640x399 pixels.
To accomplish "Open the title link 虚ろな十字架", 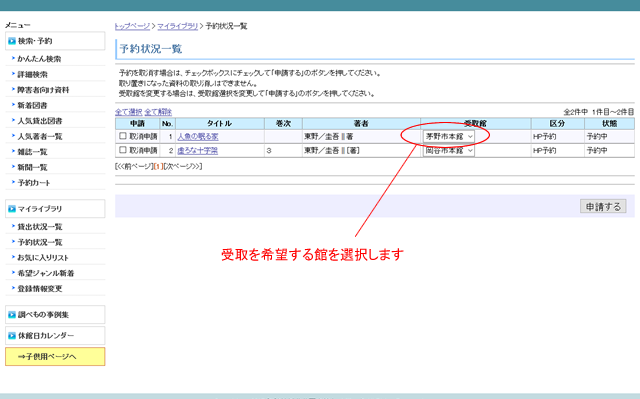I will 198,151.
